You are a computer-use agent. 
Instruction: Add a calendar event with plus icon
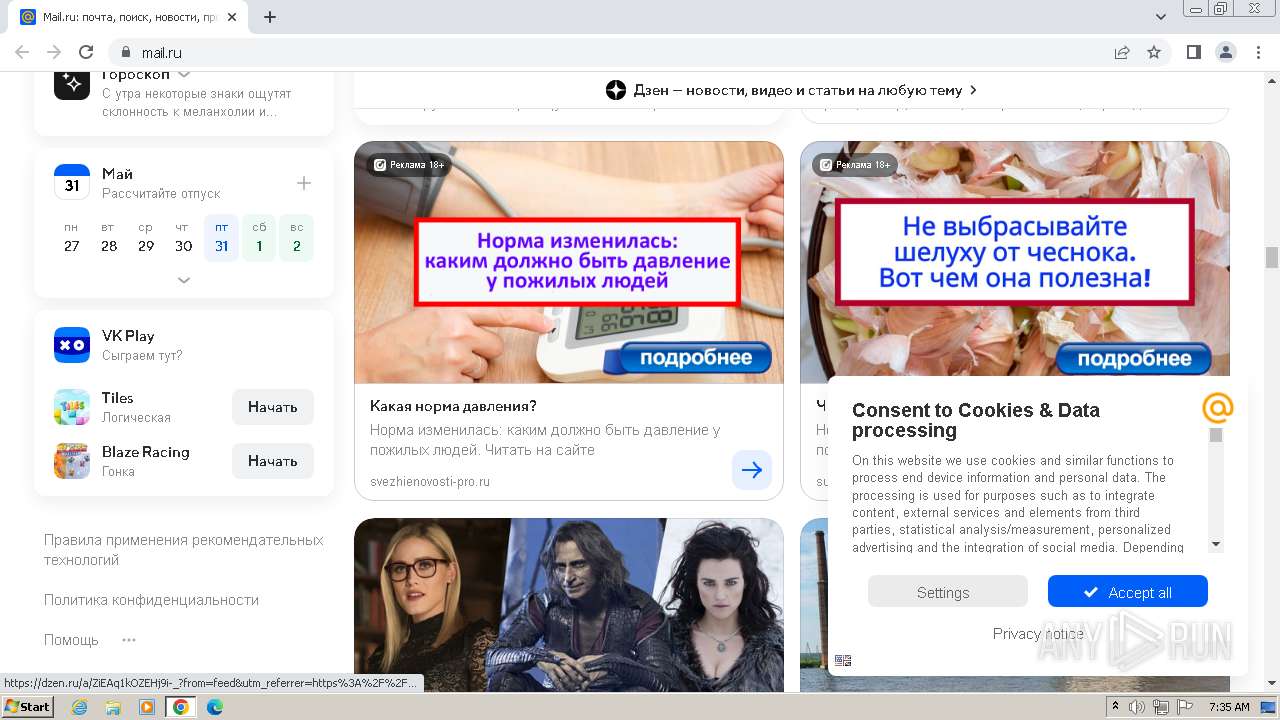(304, 183)
